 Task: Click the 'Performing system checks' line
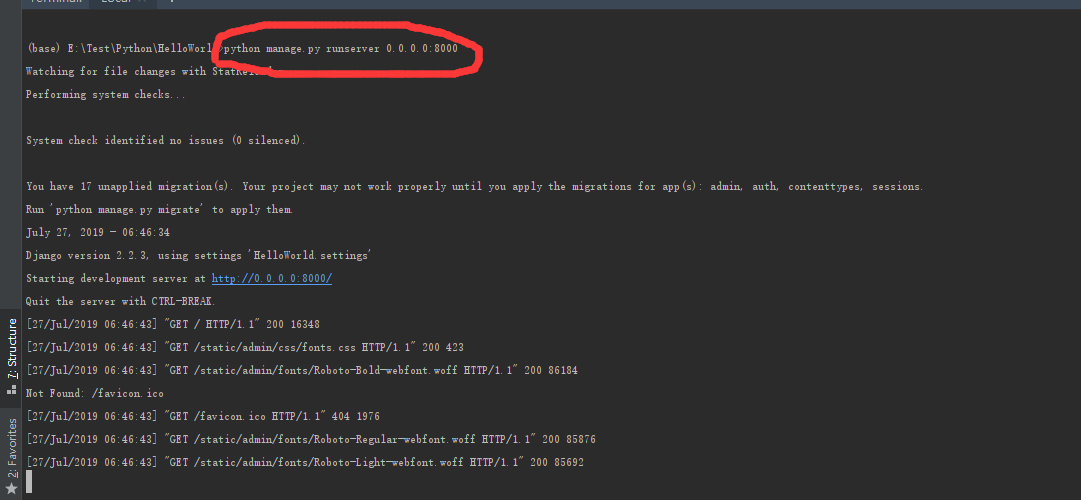105,95
